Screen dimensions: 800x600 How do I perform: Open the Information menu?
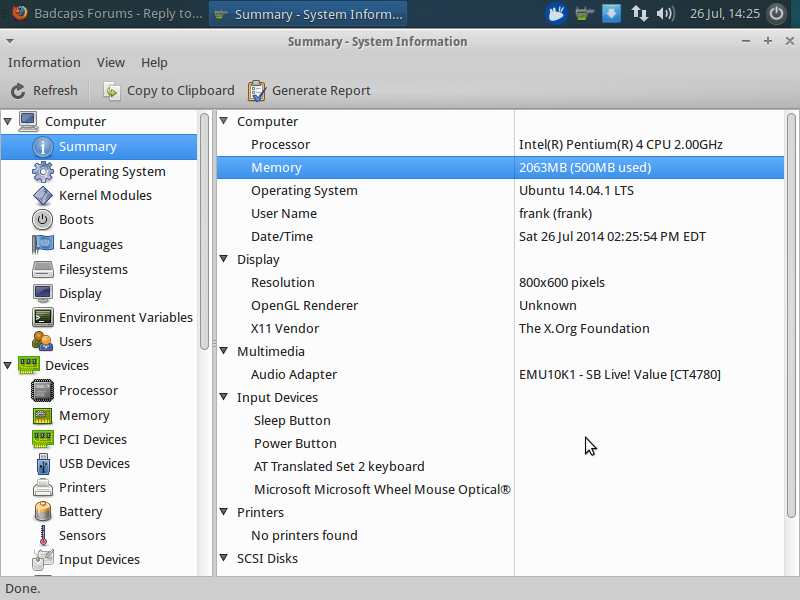point(44,62)
